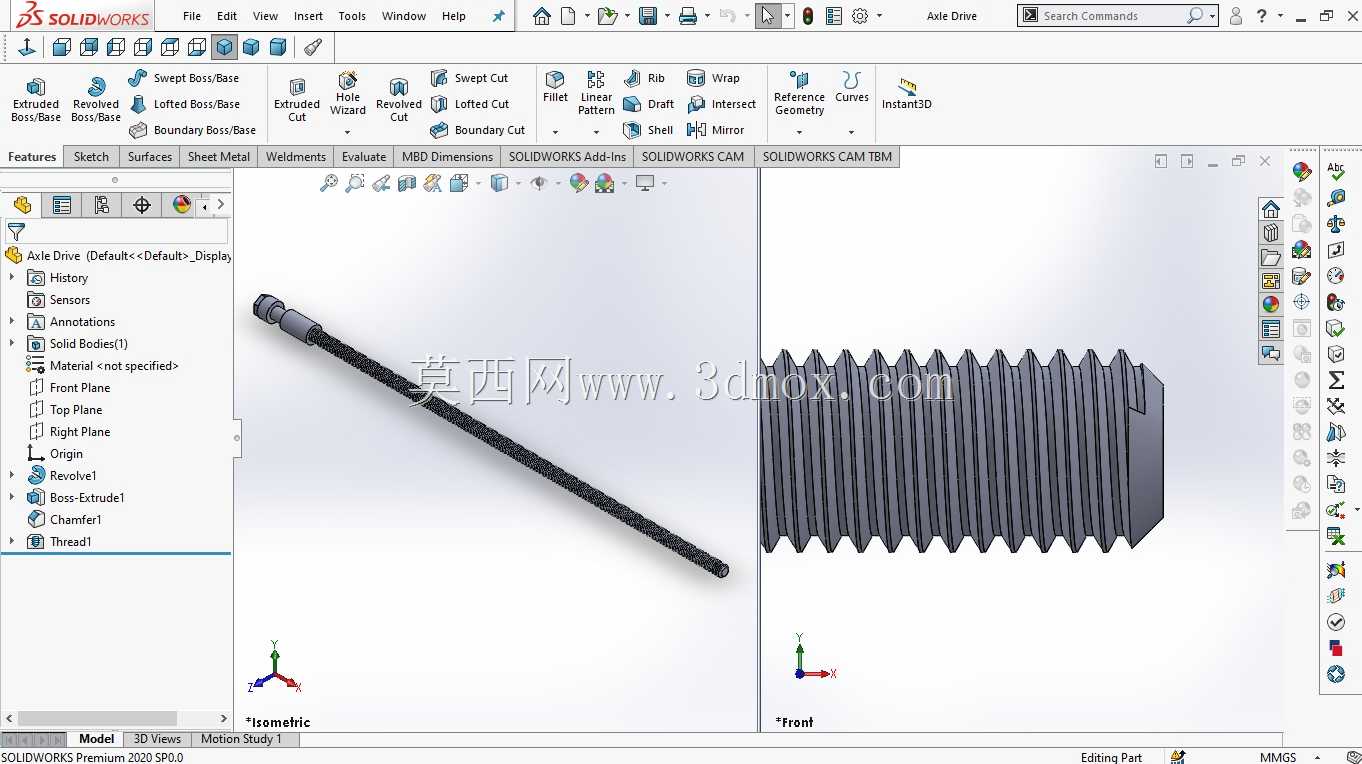Open the ConfigurationManager tab icon
This screenshot has height=764, width=1362.
tap(101, 205)
